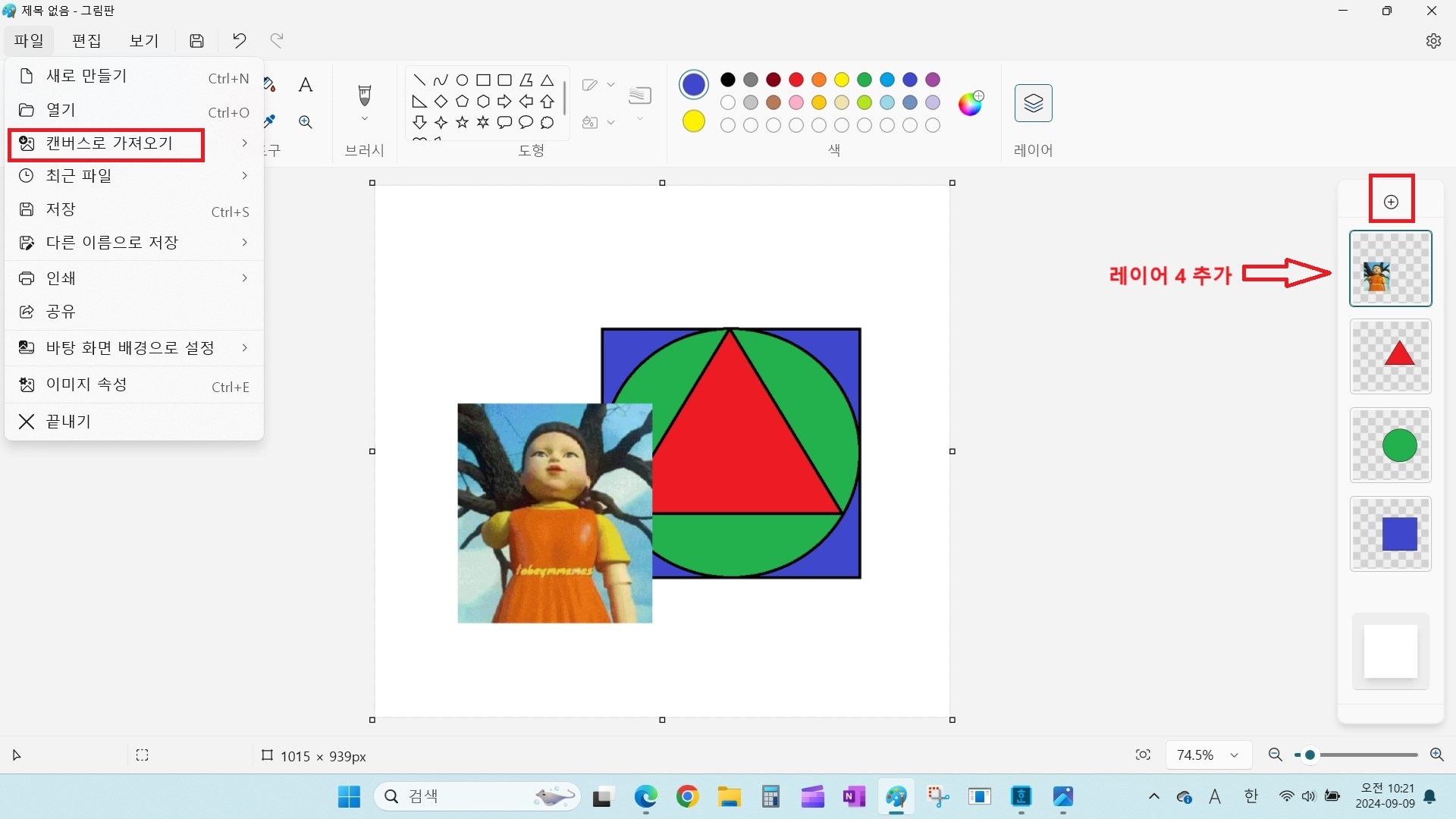The height and width of the screenshot is (819, 1456).
Task: Zoom out with the minus magnifier
Action: [x=1276, y=755]
